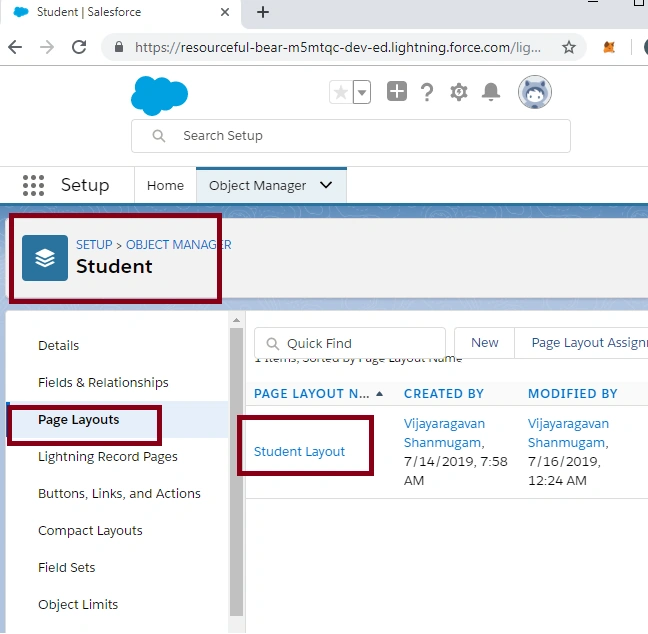Open the Student Layout link
This screenshot has width=648, height=634.
pyautogui.click(x=299, y=452)
